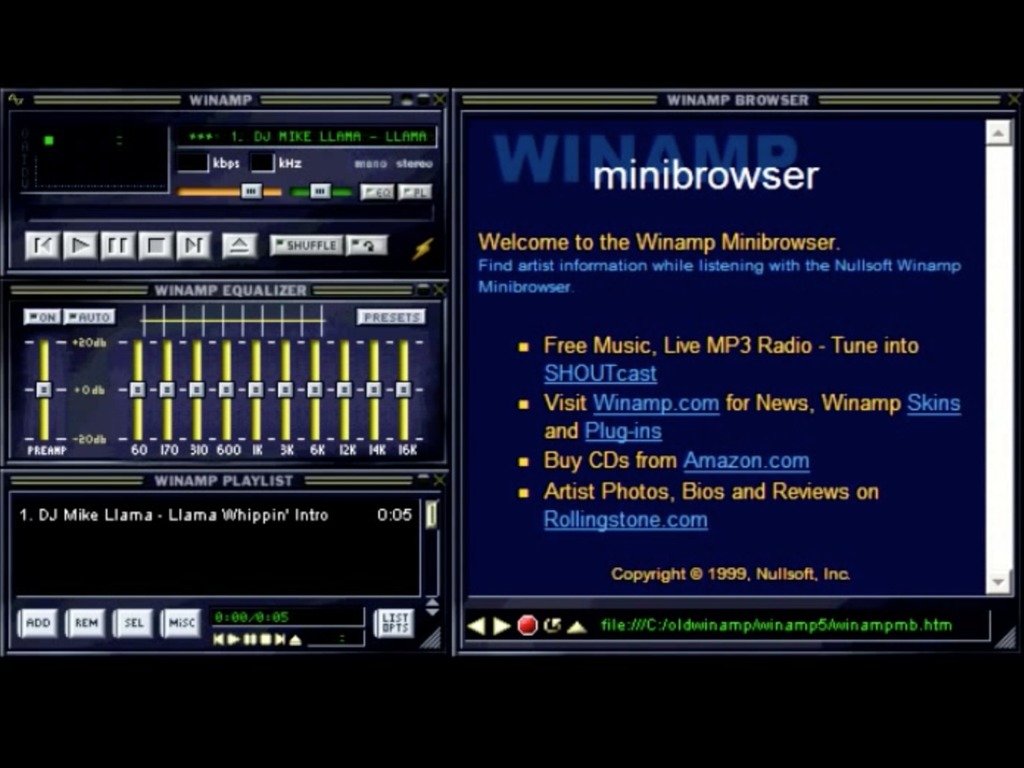The image size is (1024, 768).
Task: Turn the equalizer ON
Action: point(42,317)
